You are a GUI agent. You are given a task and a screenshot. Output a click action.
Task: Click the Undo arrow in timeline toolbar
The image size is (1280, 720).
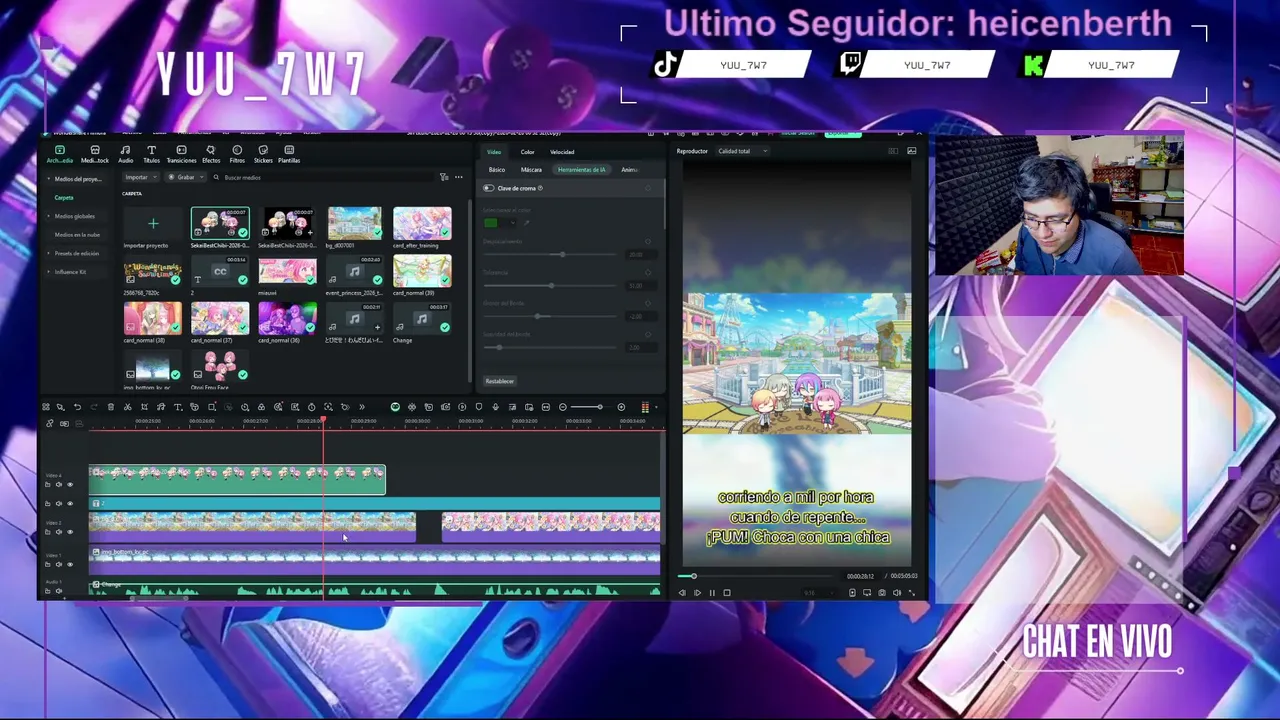pos(77,407)
